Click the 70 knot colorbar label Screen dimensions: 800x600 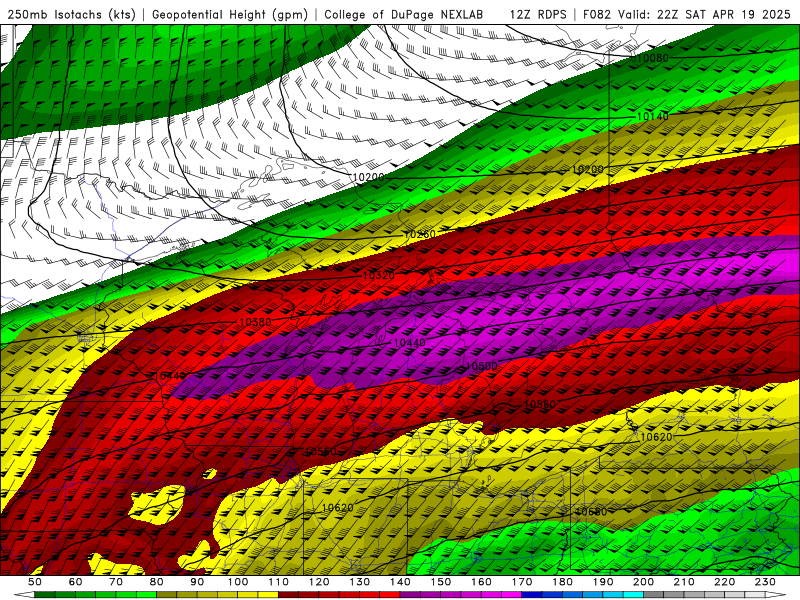116,582
